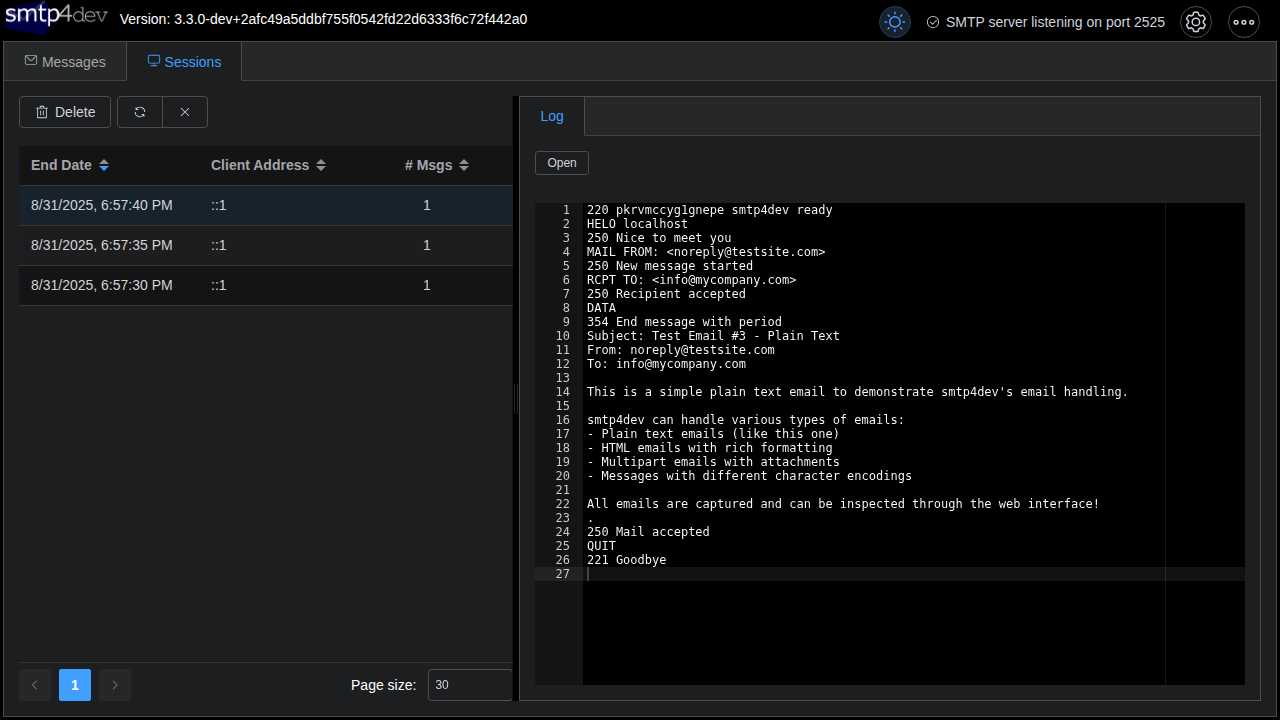Image resolution: width=1280 pixels, height=720 pixels.
Task: Click the '250 Mail accepted' log line
Action: pos(648,532)
